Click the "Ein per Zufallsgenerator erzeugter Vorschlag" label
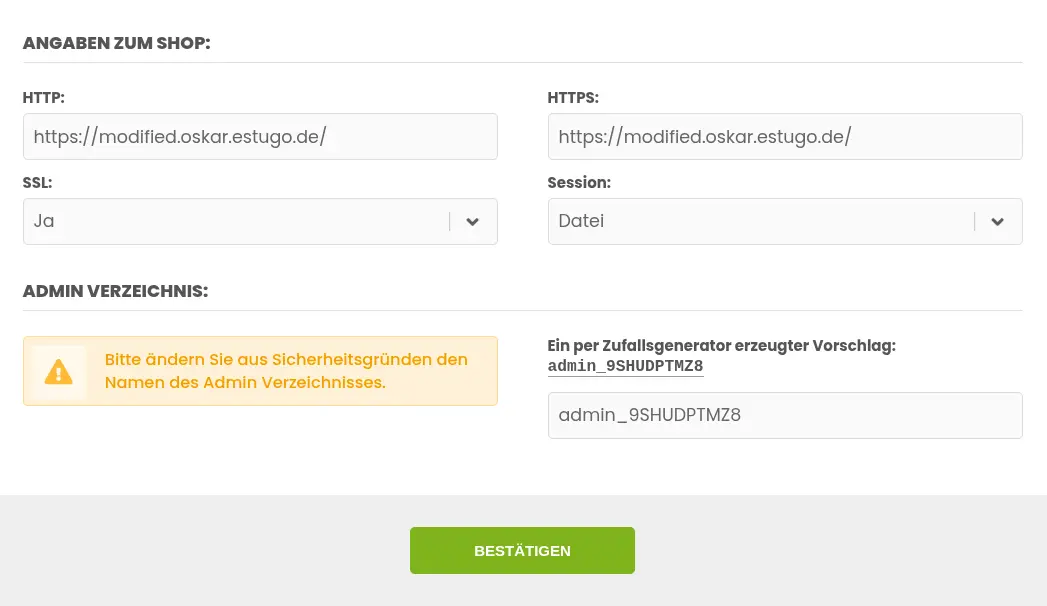This screenshot has height=606, width=1047. (721, 345)
